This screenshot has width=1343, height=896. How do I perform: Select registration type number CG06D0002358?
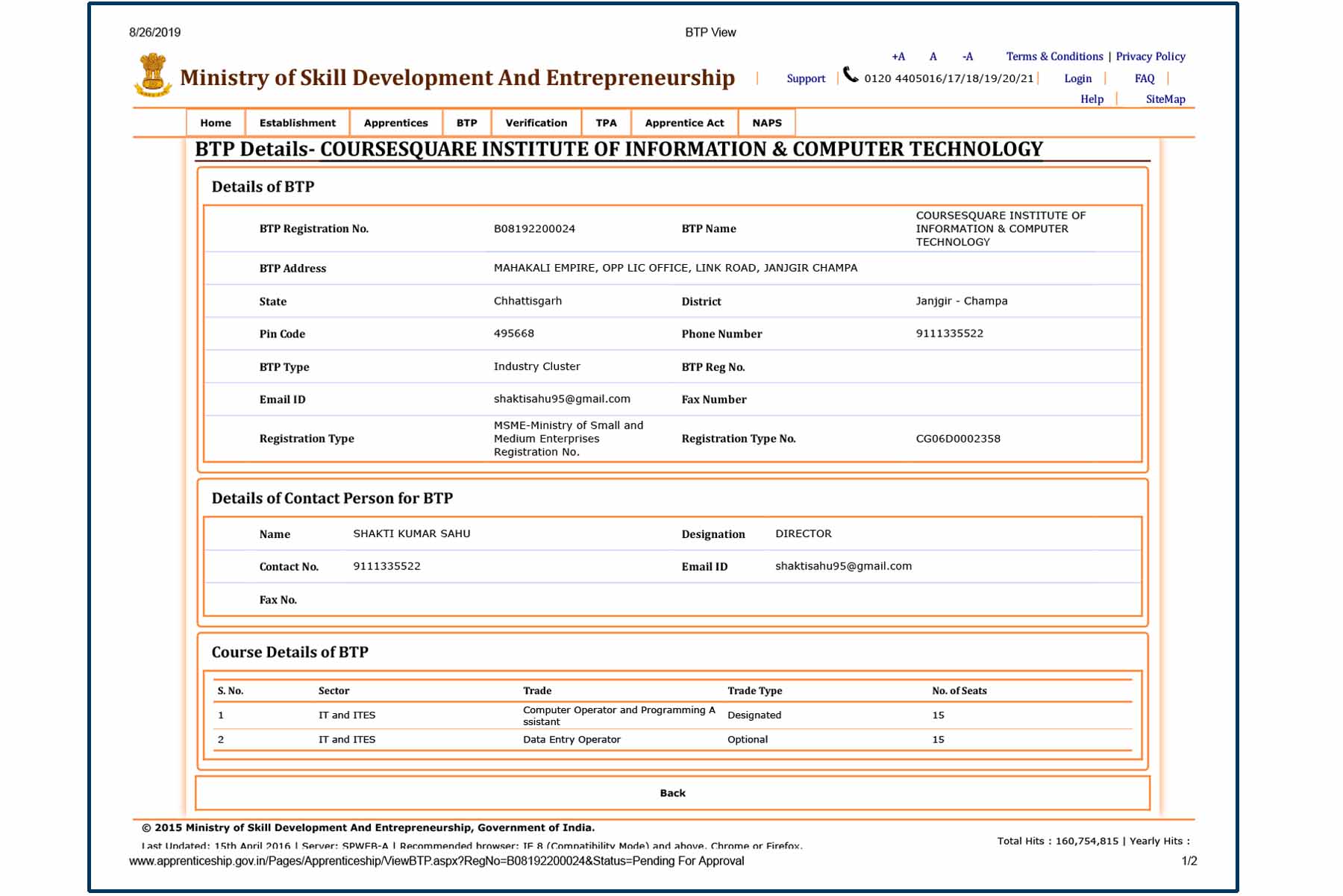tap(958, 439)
